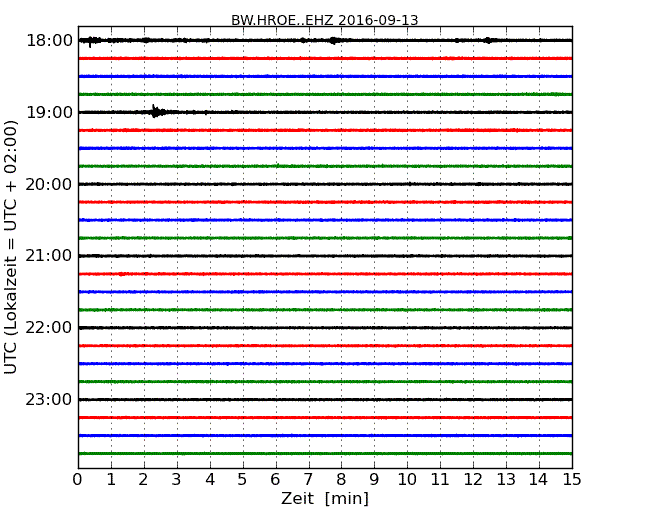This screenshot has height=520, width=650.
Task: Click the horizontal axis label Zeit [min]
Action: click(325, 498)
